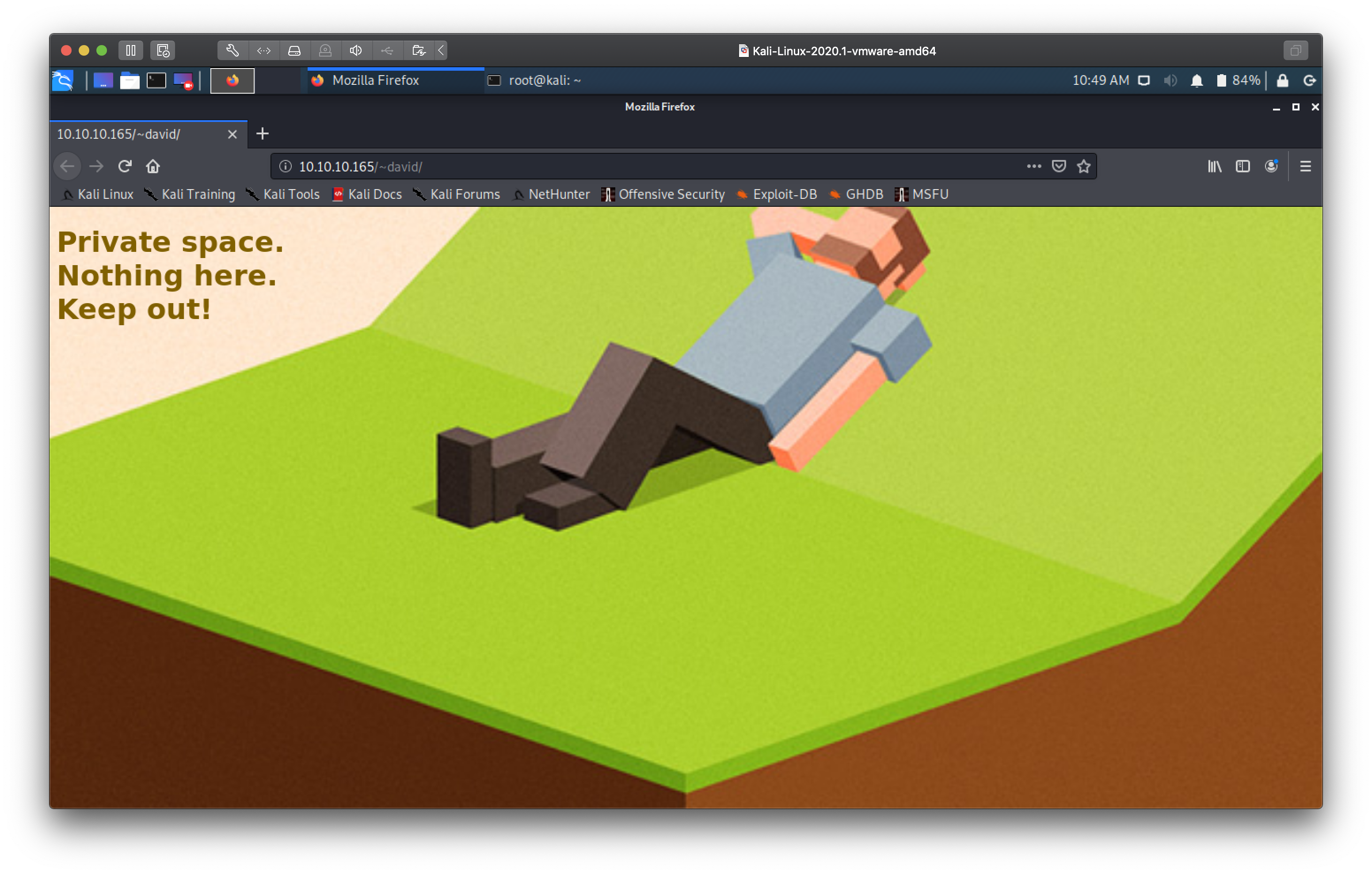Reload the current Firefox page
Image resolution: width=1372 pixels, height=874 pixels.
(125, 167)
